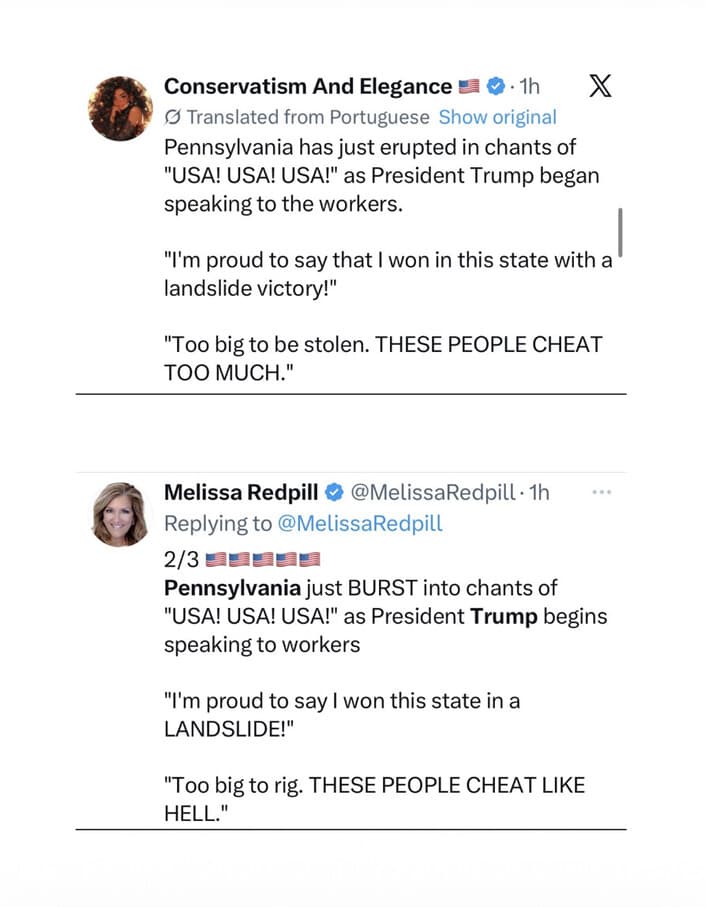Click verified badge beside Conservatism And Elegance
Screen dimensions: 705x907
point(495,86)
